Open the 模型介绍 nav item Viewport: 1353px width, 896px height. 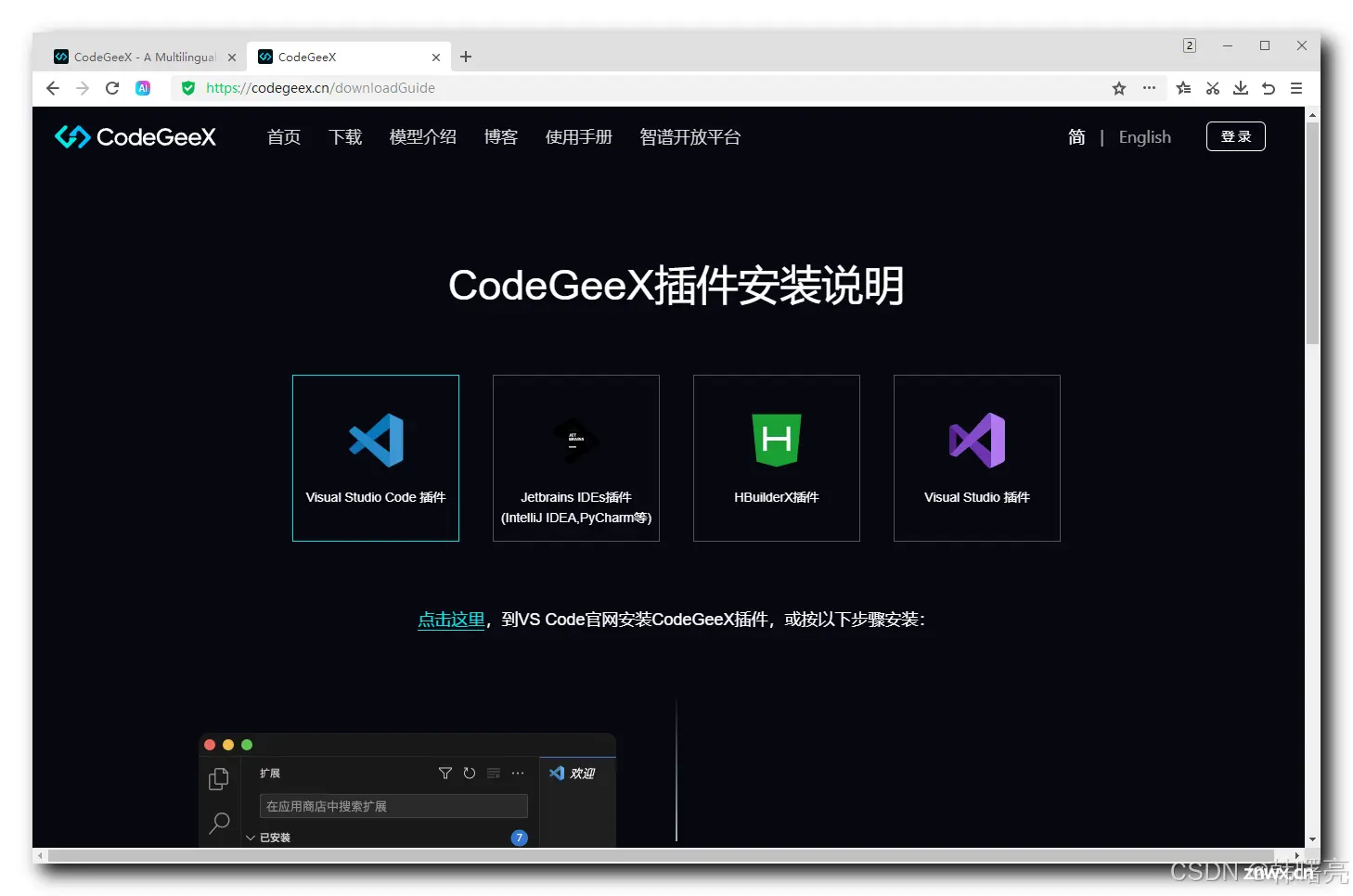click(x=423, y=137)
